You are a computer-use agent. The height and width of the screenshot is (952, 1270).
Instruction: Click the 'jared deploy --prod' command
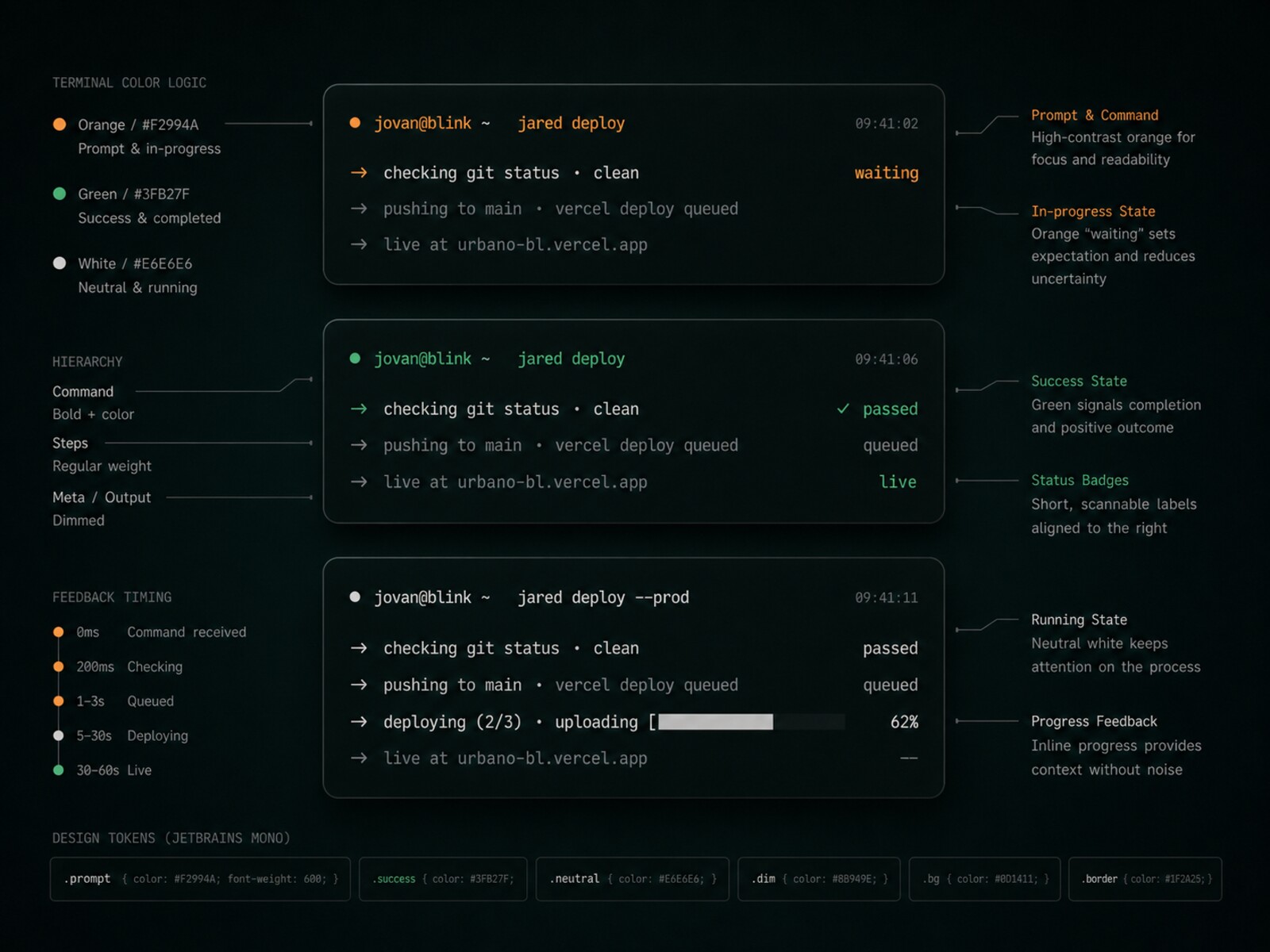(x=603, y=597)
